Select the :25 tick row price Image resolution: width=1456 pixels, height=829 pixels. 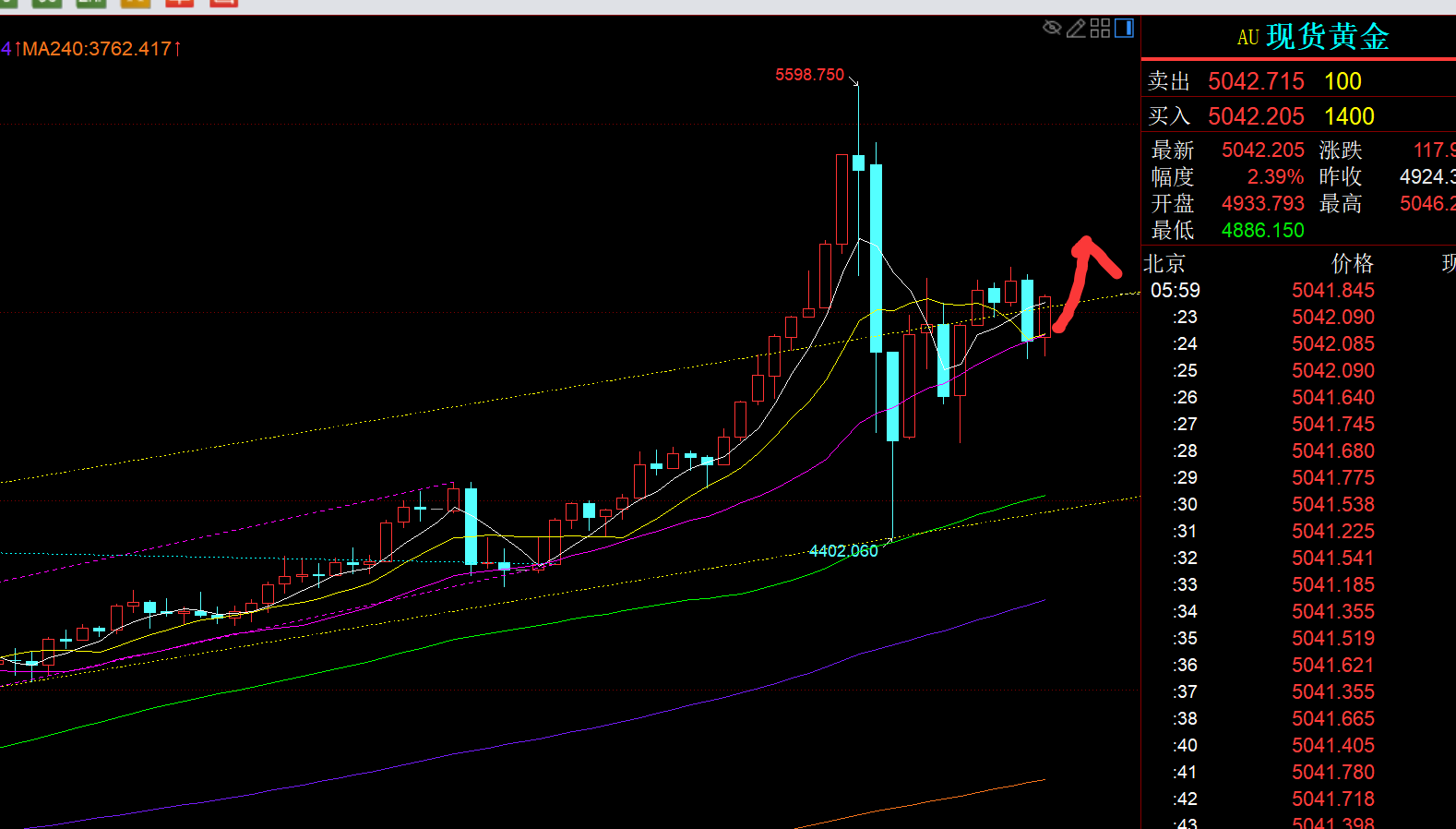(1333, 371)
